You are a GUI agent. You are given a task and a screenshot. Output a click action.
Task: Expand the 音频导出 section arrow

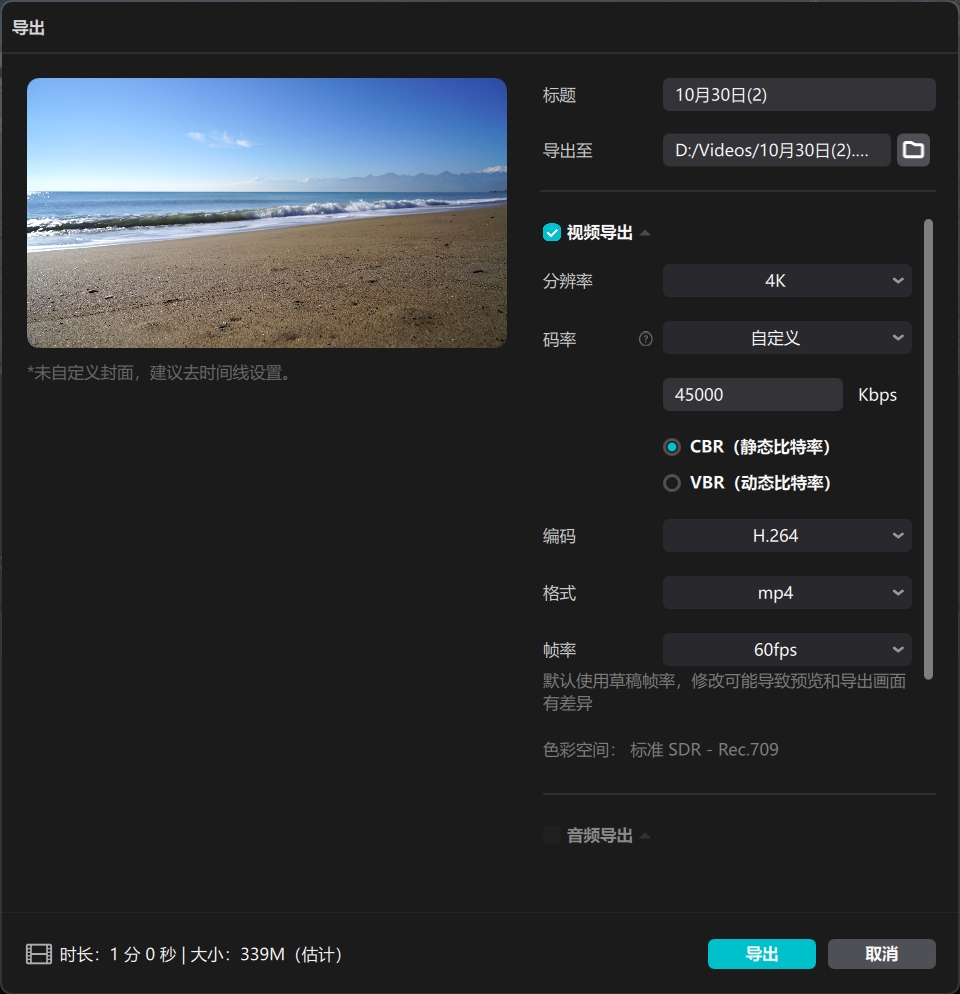point(645,835)
